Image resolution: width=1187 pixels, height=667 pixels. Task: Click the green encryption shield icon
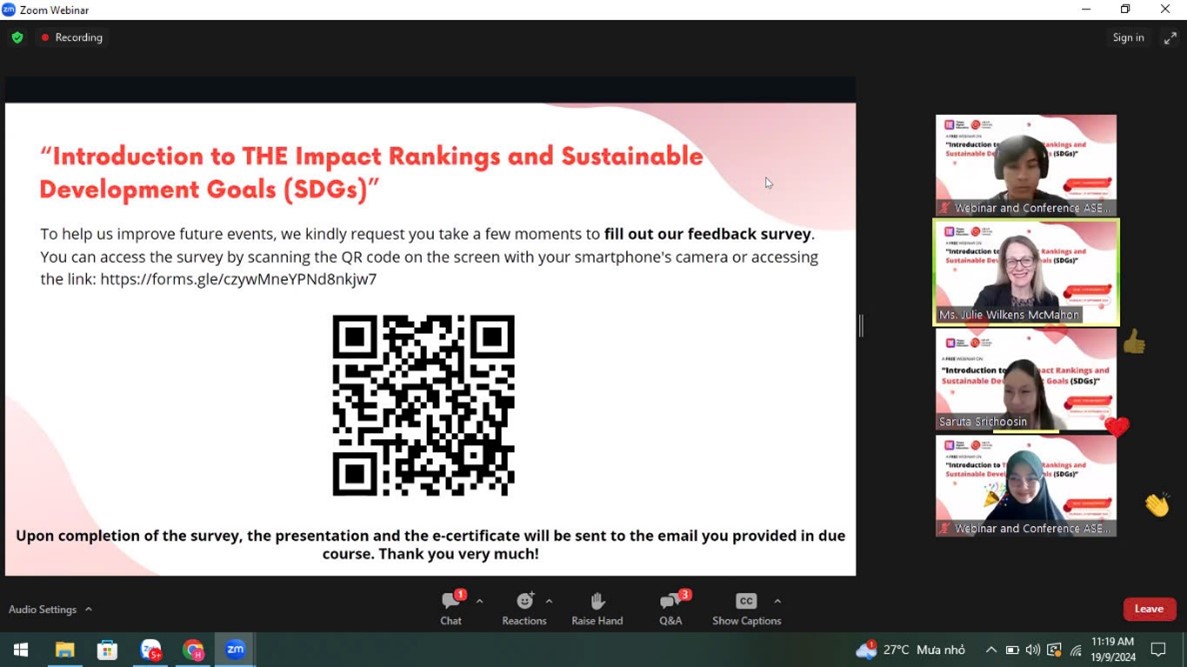click(x=17, y=37)
